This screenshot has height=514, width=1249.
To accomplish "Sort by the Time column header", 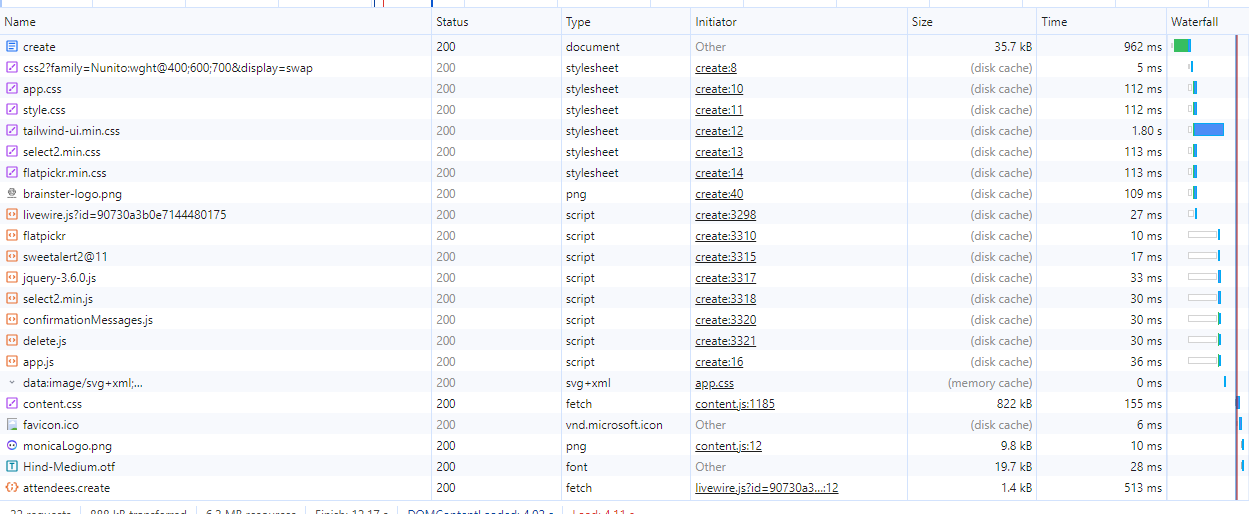I will [1054, 21].
